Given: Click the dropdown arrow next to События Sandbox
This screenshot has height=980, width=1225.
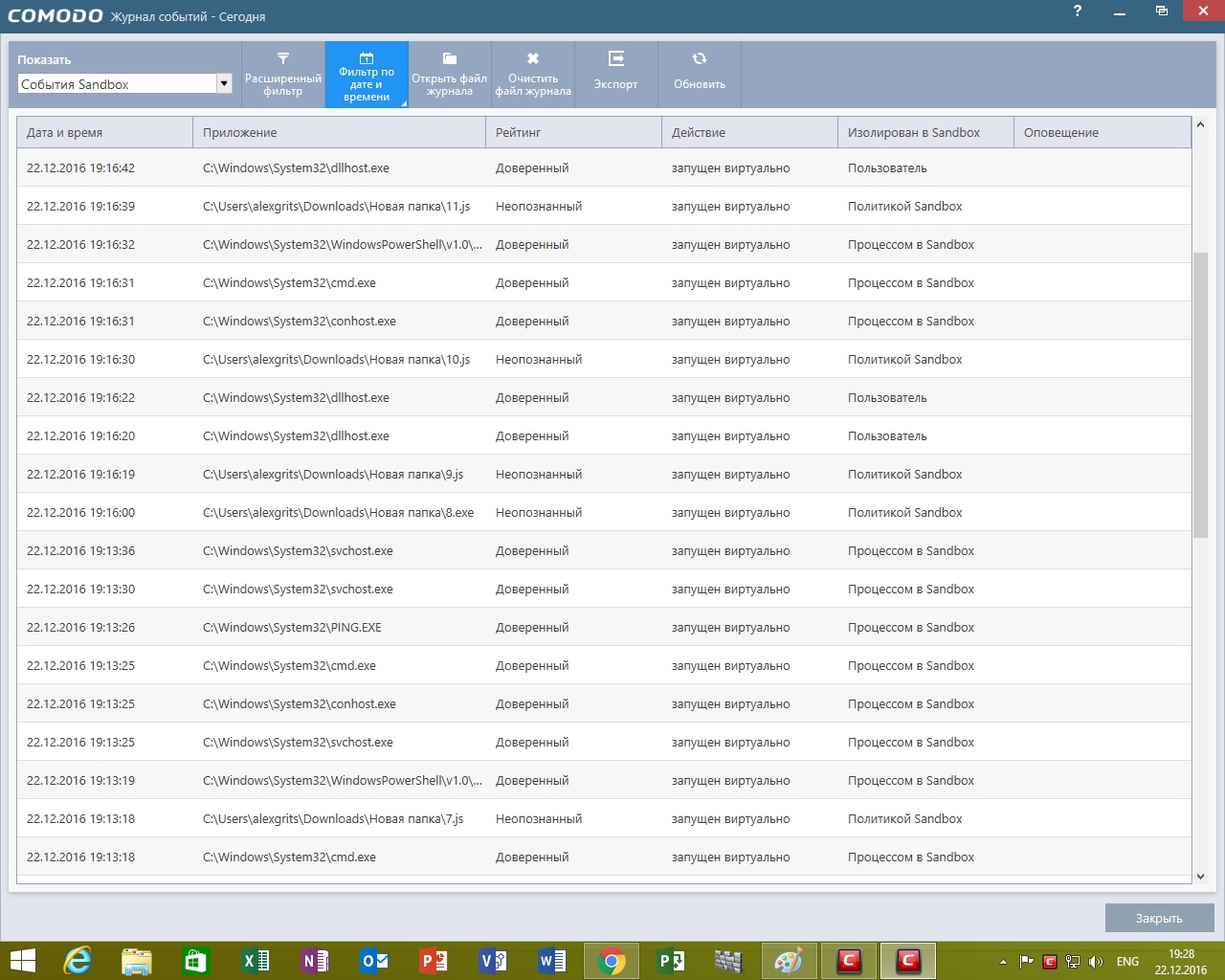Looking at the screenshot, I should click(224, 84).
